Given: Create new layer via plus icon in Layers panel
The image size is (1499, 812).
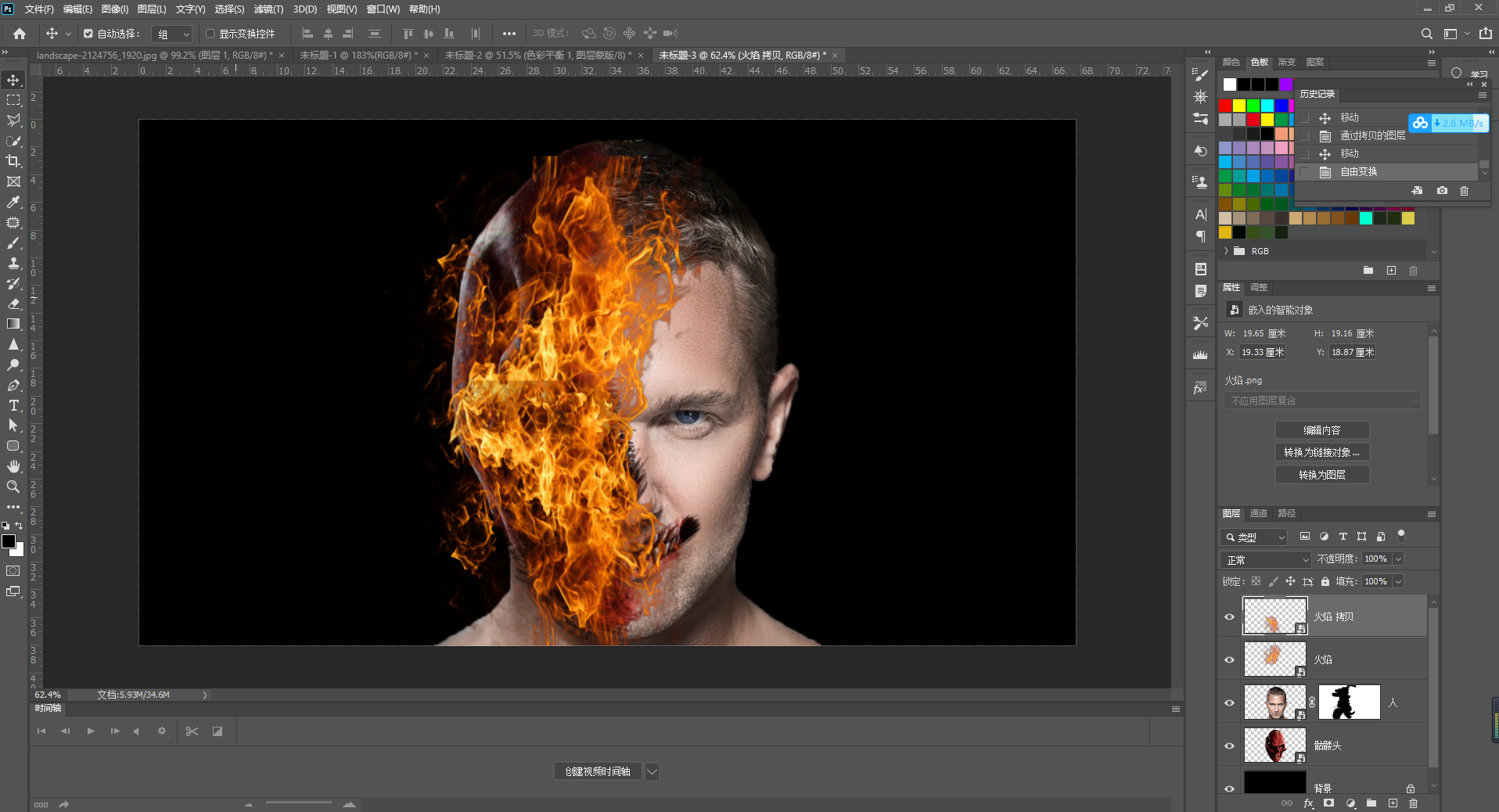Looking at the screenshot, I should click(x=1393, y=803).
